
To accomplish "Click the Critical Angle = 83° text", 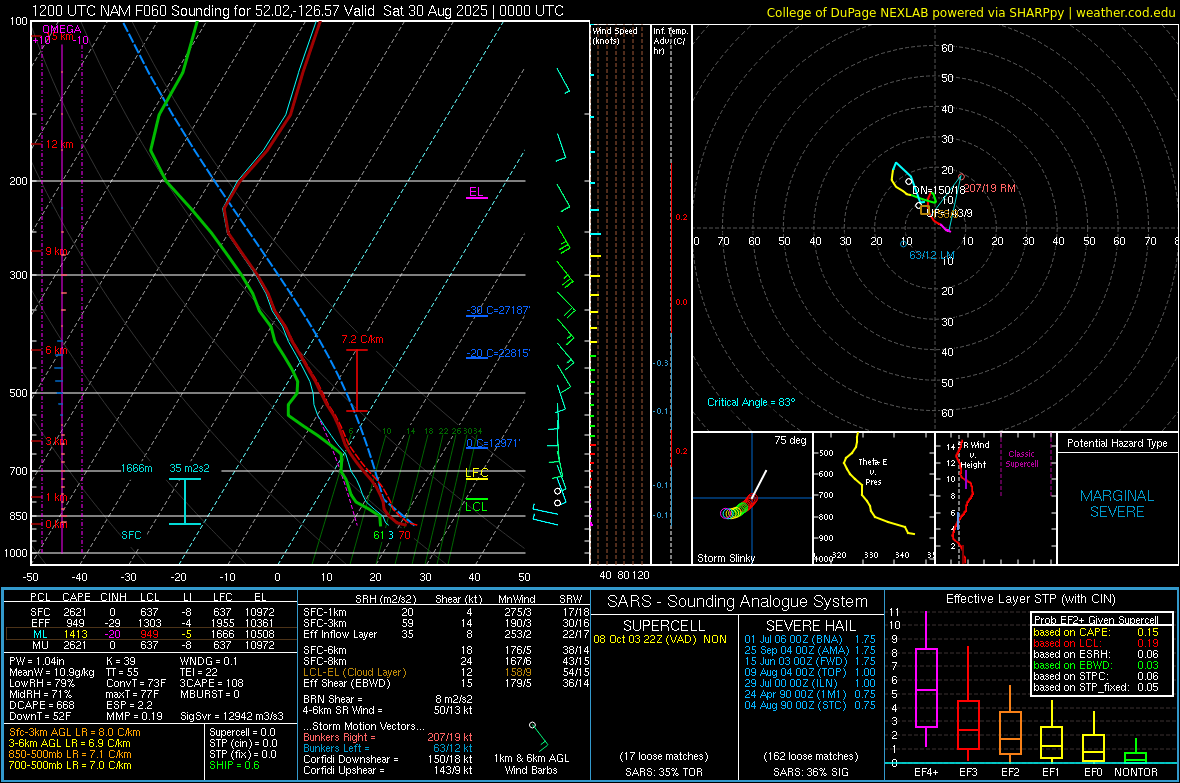I will point(751,402).
